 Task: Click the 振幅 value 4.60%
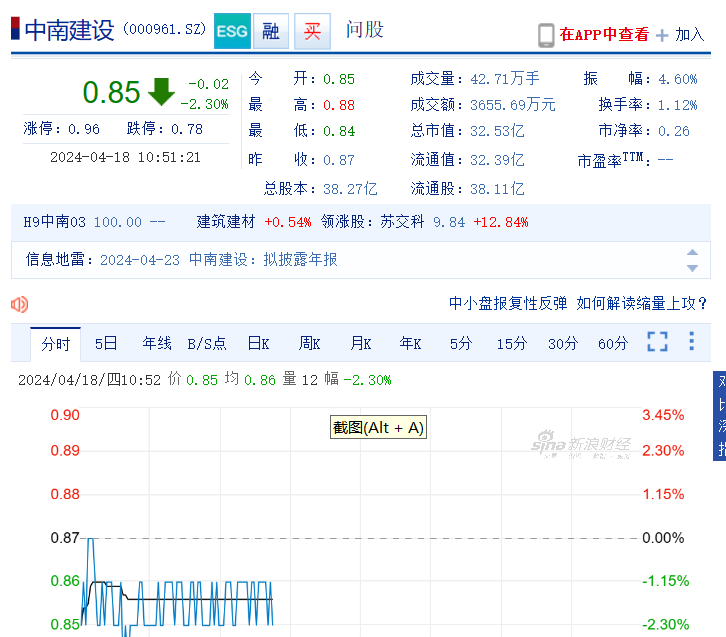click(678, 79)
